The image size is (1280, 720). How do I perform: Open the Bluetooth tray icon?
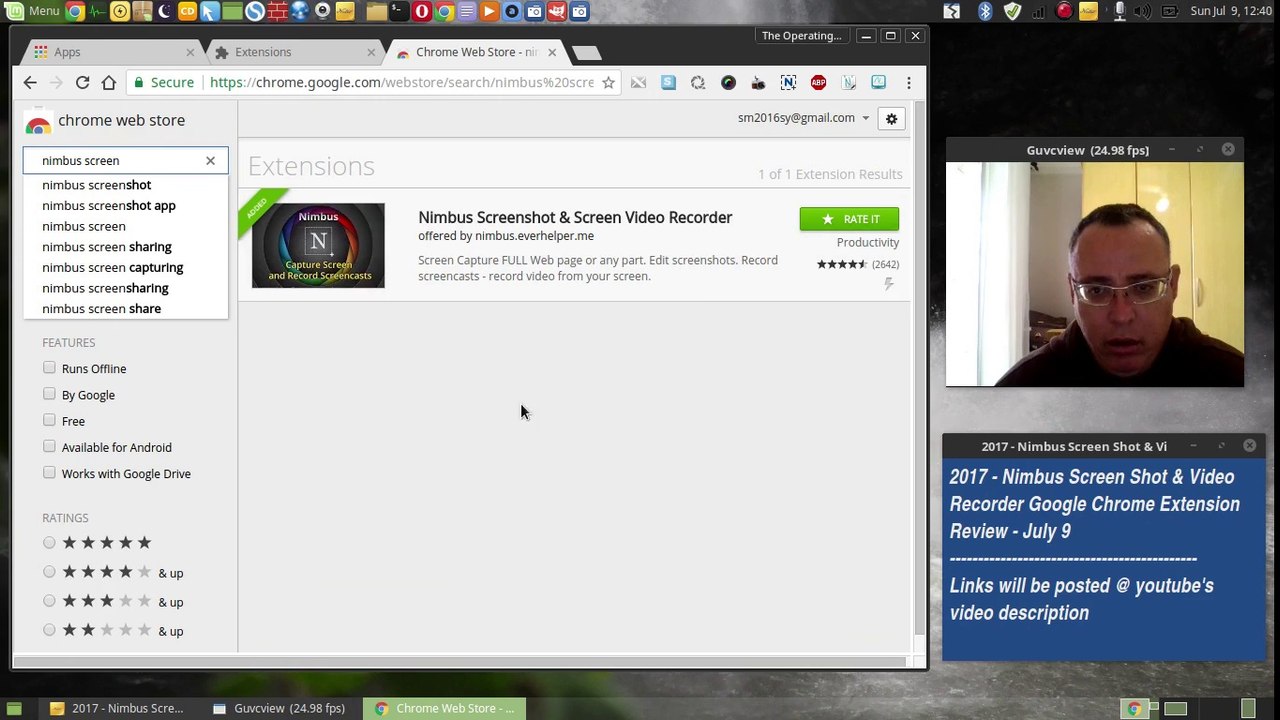[985, 12]
